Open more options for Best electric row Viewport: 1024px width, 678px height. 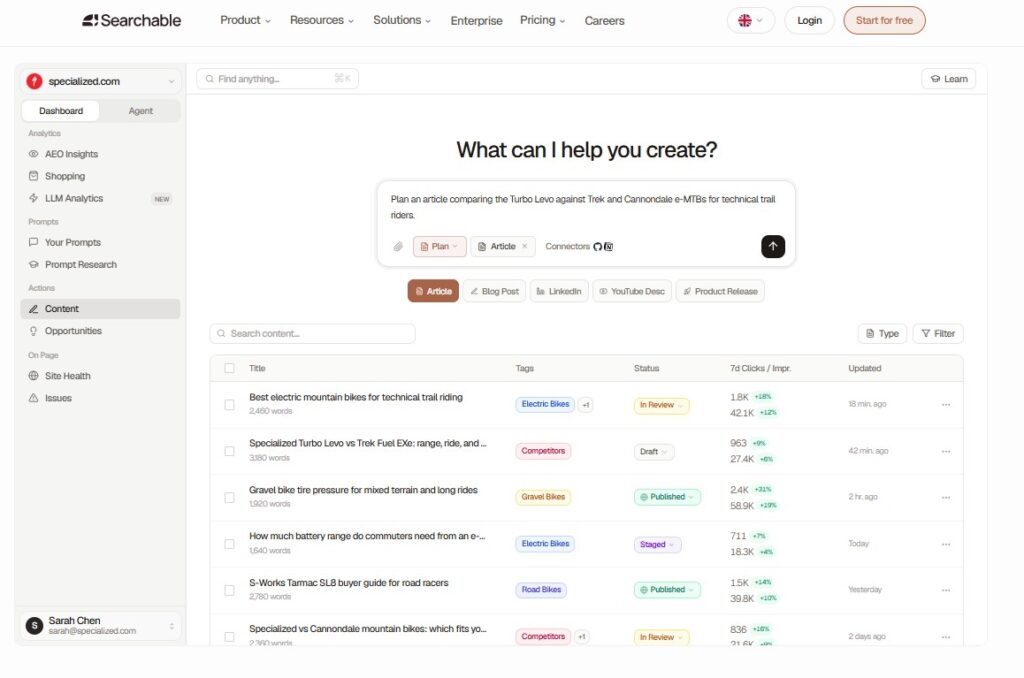coord(946,405)
